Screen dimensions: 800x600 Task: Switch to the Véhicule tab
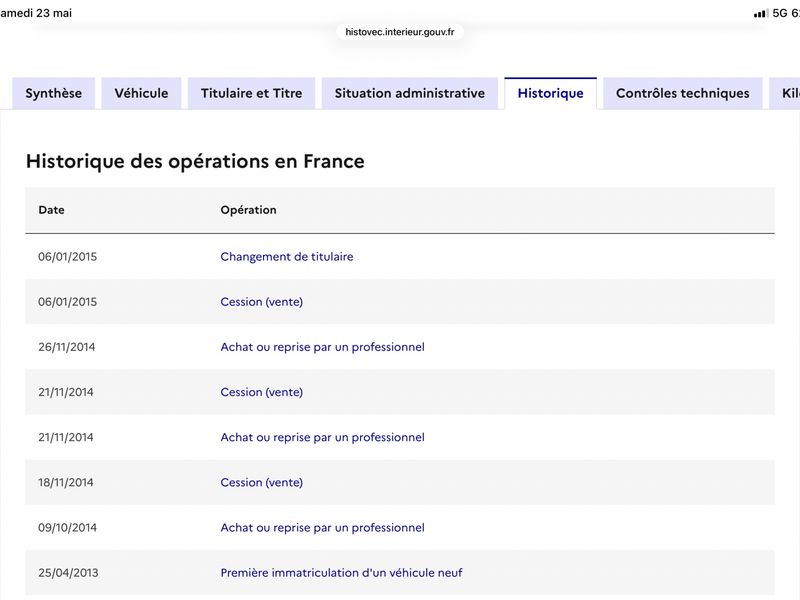point(141,93)
